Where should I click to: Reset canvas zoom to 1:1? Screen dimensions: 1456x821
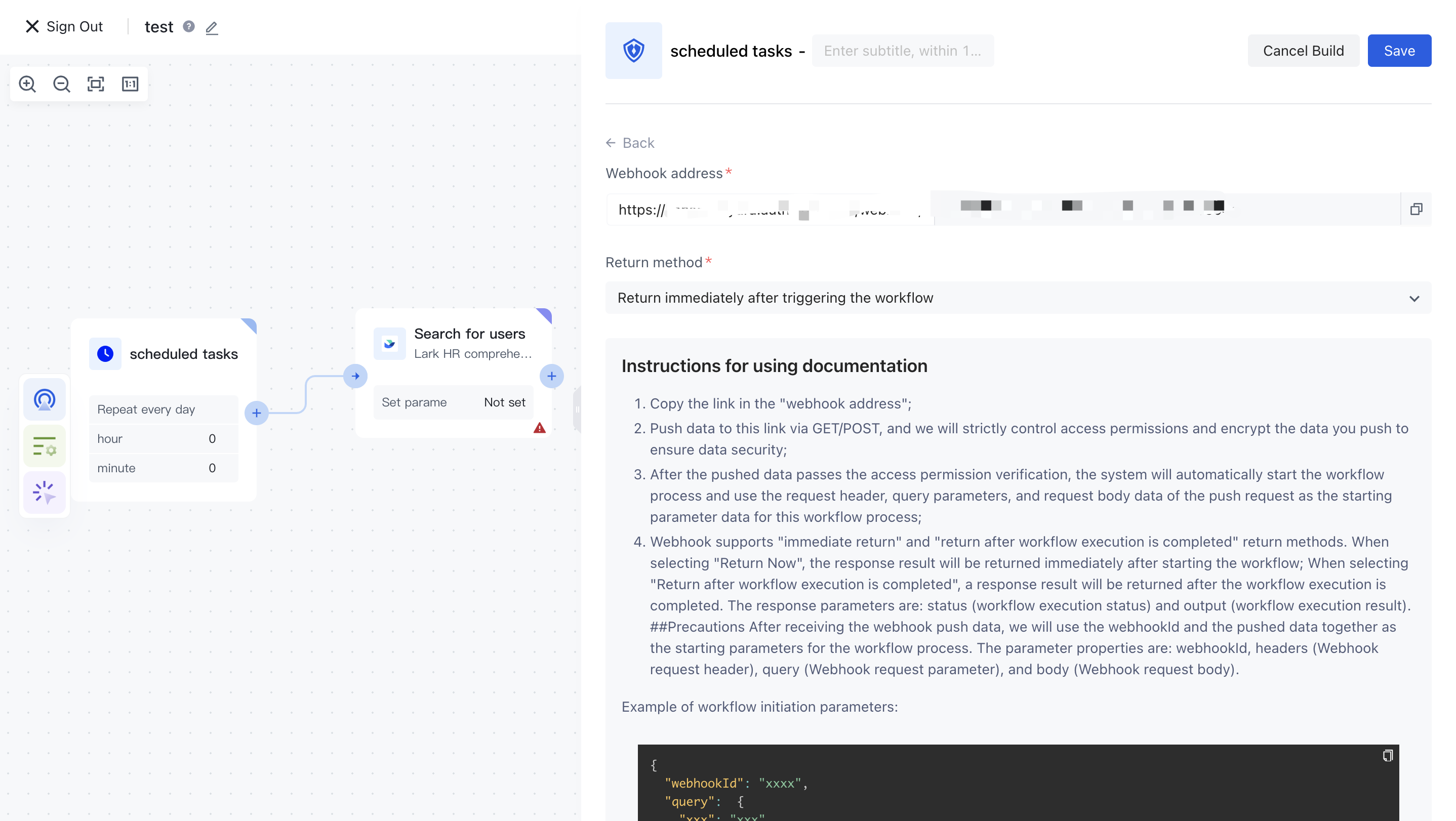click(130, 84)
